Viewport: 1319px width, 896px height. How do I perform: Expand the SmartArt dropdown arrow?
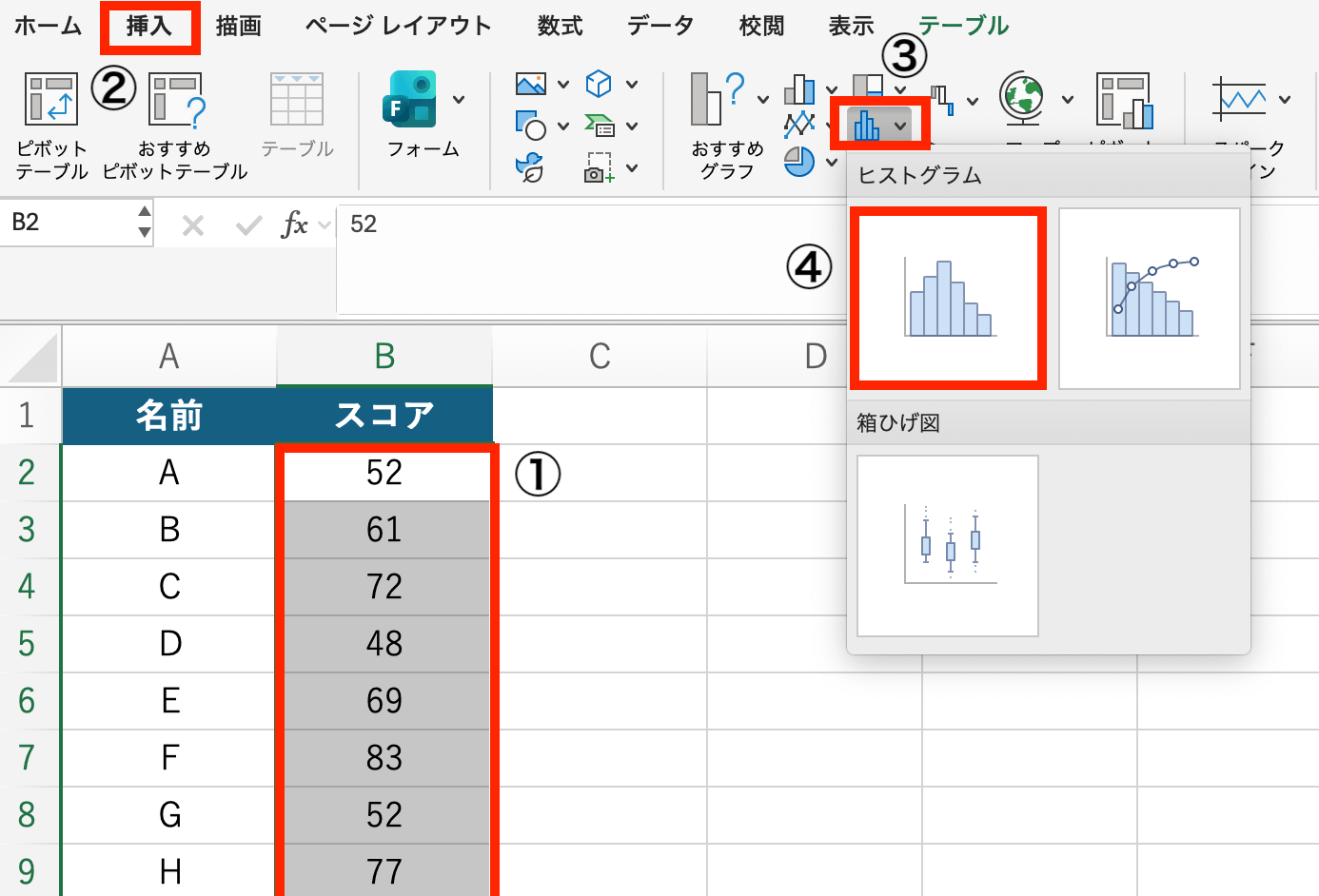pos(632,126)
